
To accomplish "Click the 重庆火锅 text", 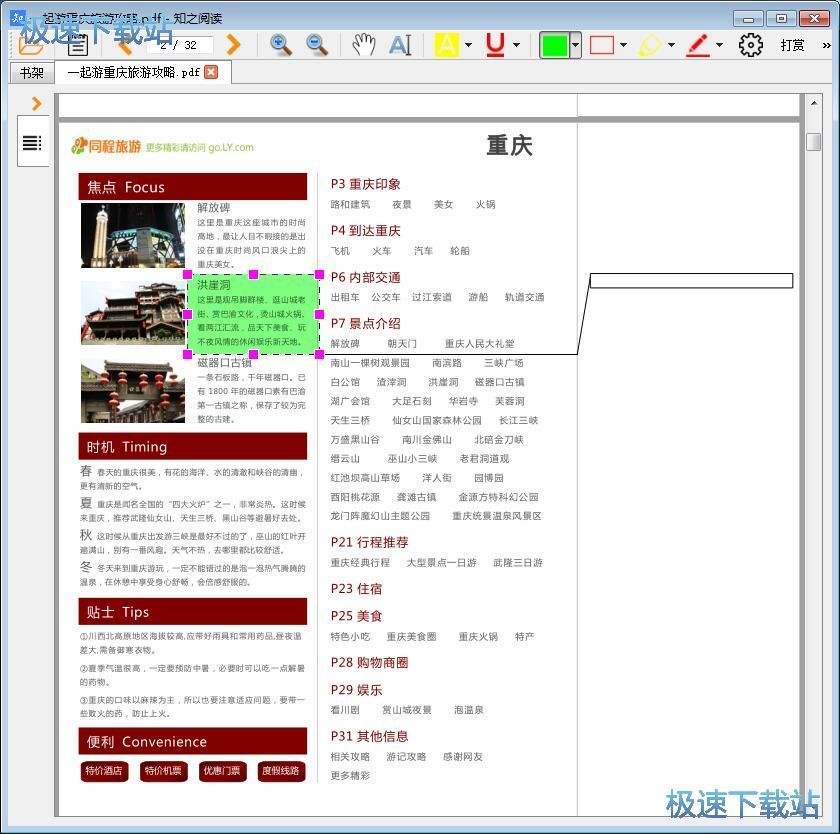I will pyautogui.click(x=478, y=636).
